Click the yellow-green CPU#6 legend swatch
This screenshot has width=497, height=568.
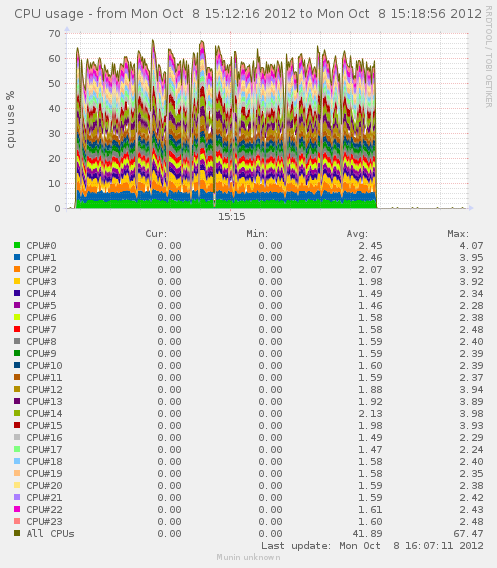pos(17,317)
